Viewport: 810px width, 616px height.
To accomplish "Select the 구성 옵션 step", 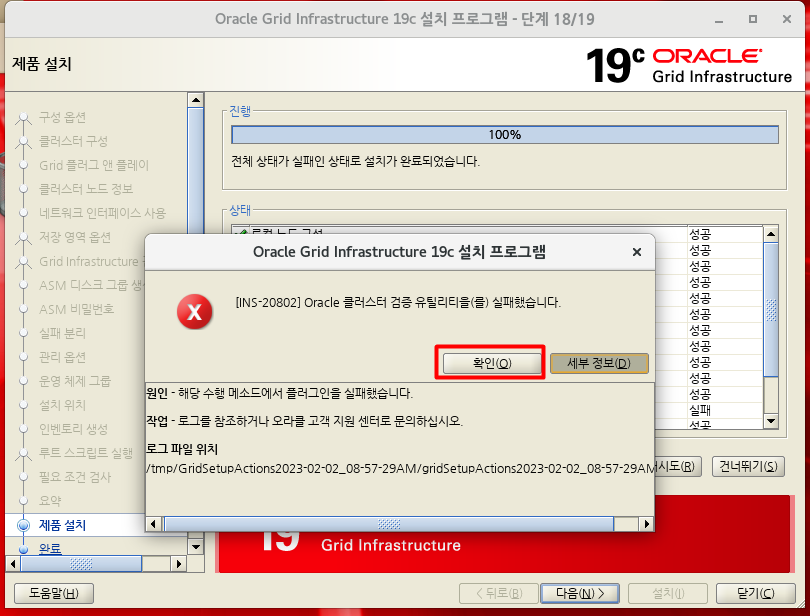I will [x=62, y=117].
